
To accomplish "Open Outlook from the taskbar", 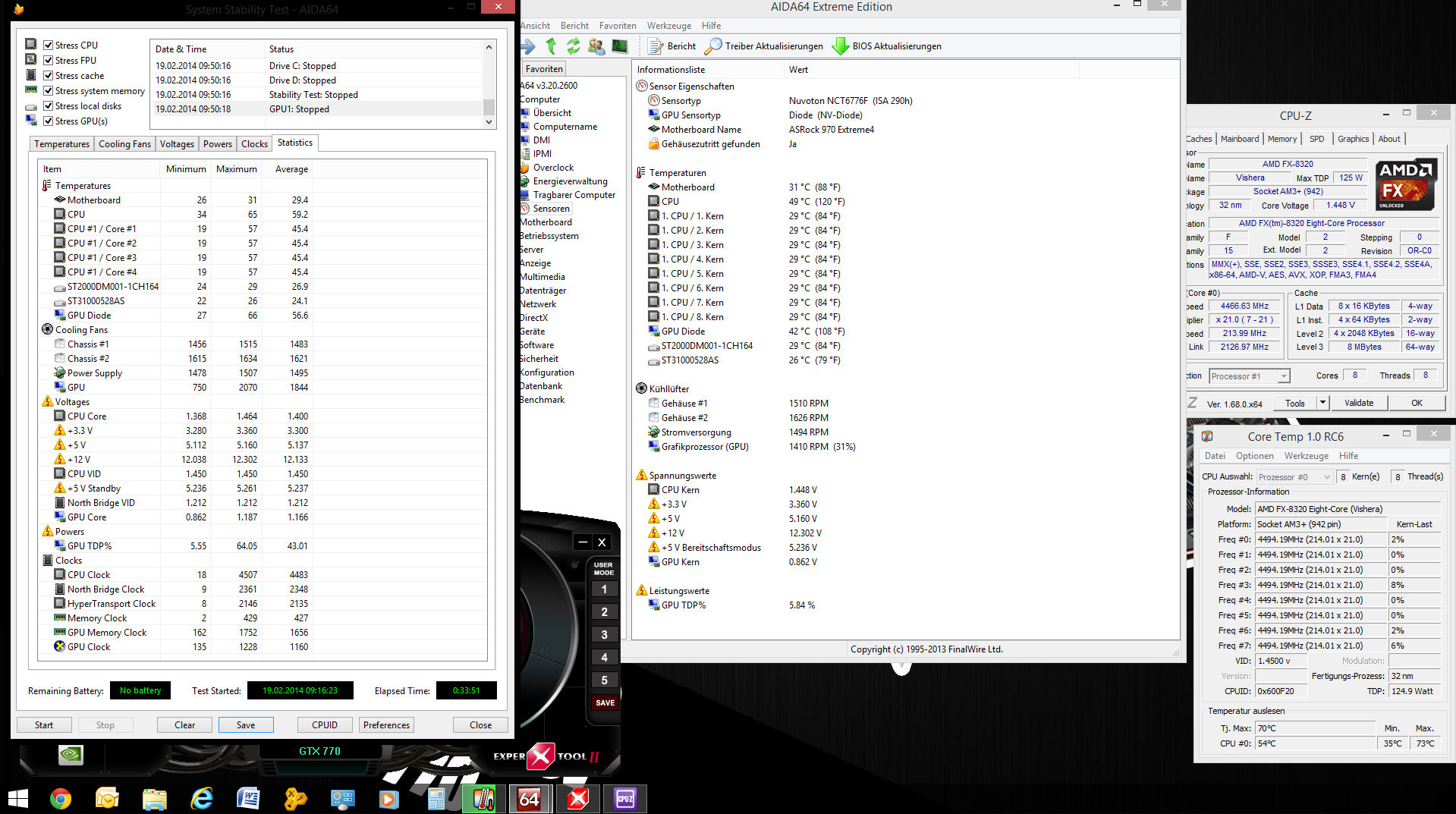I will point(108,799).
